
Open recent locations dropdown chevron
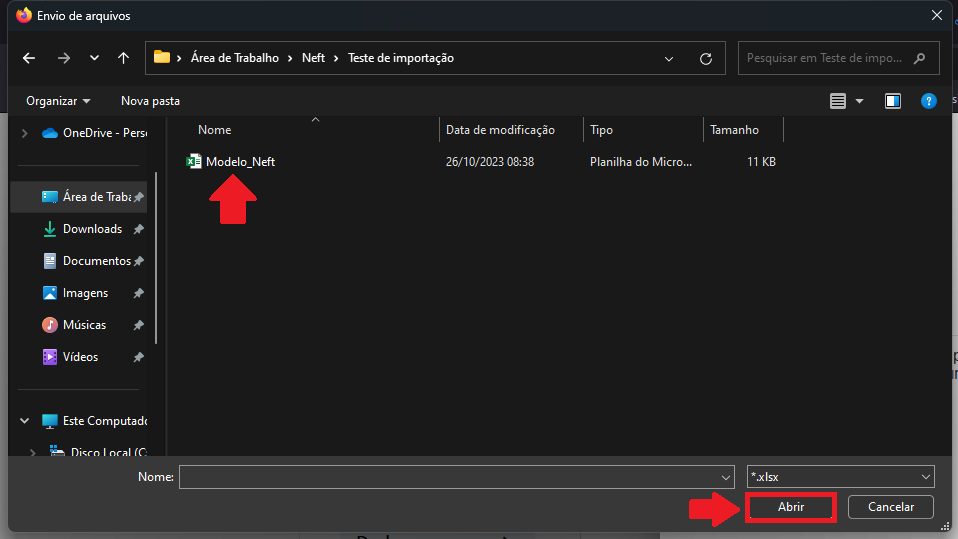pos(94,58)
